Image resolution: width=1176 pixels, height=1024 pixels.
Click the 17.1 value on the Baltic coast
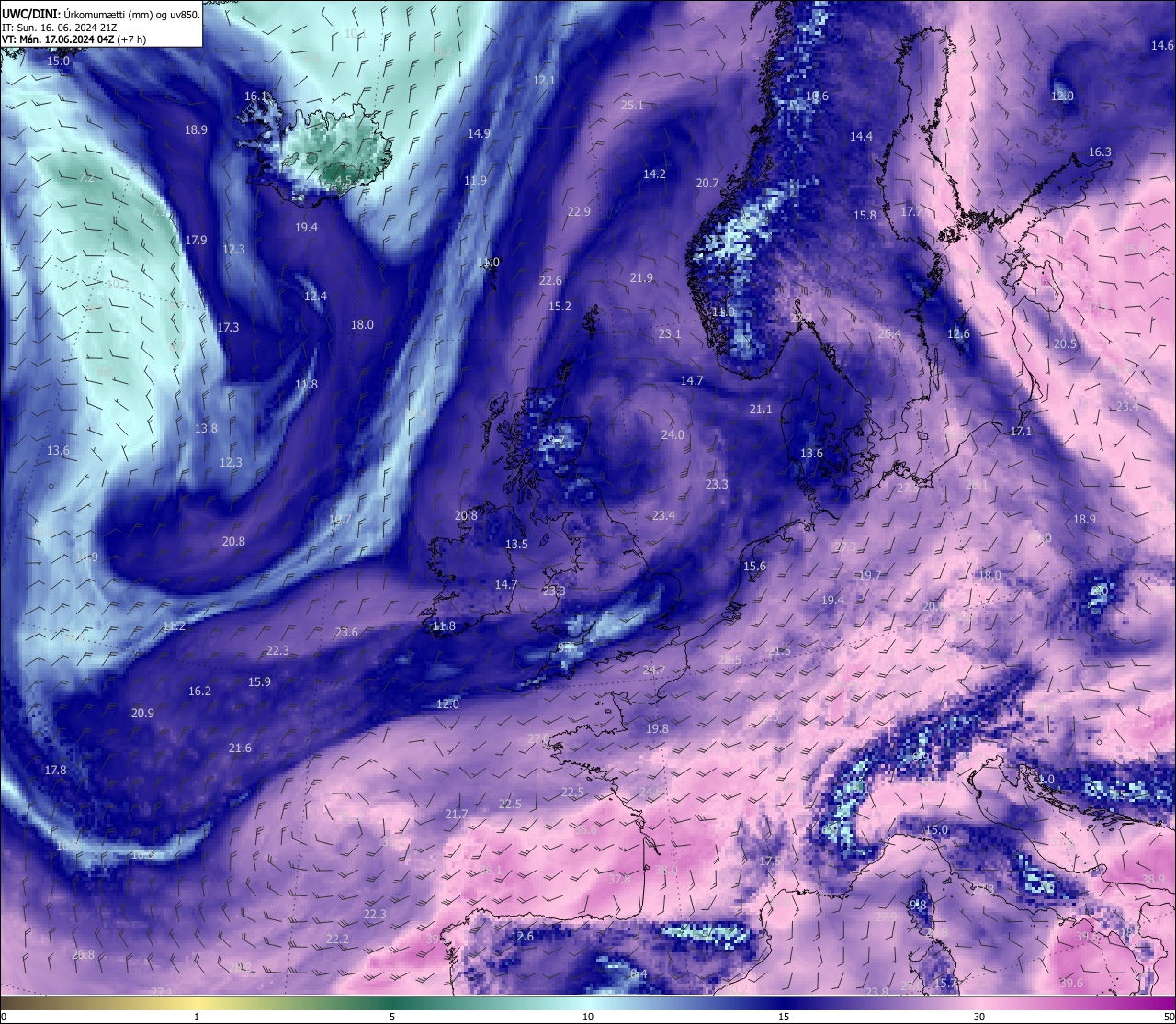pyautogui.click(x=1021, y=432)
